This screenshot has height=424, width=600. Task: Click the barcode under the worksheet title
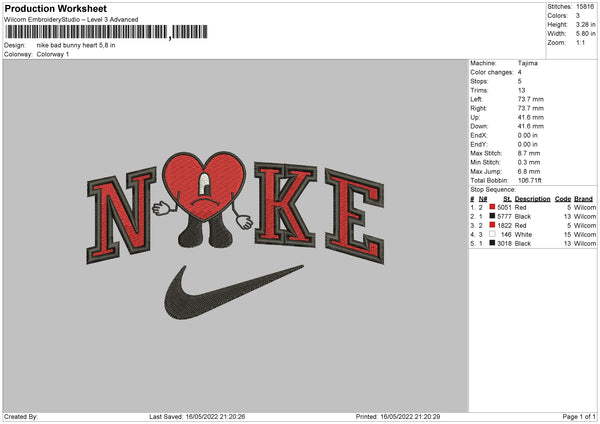pos(106,32)
